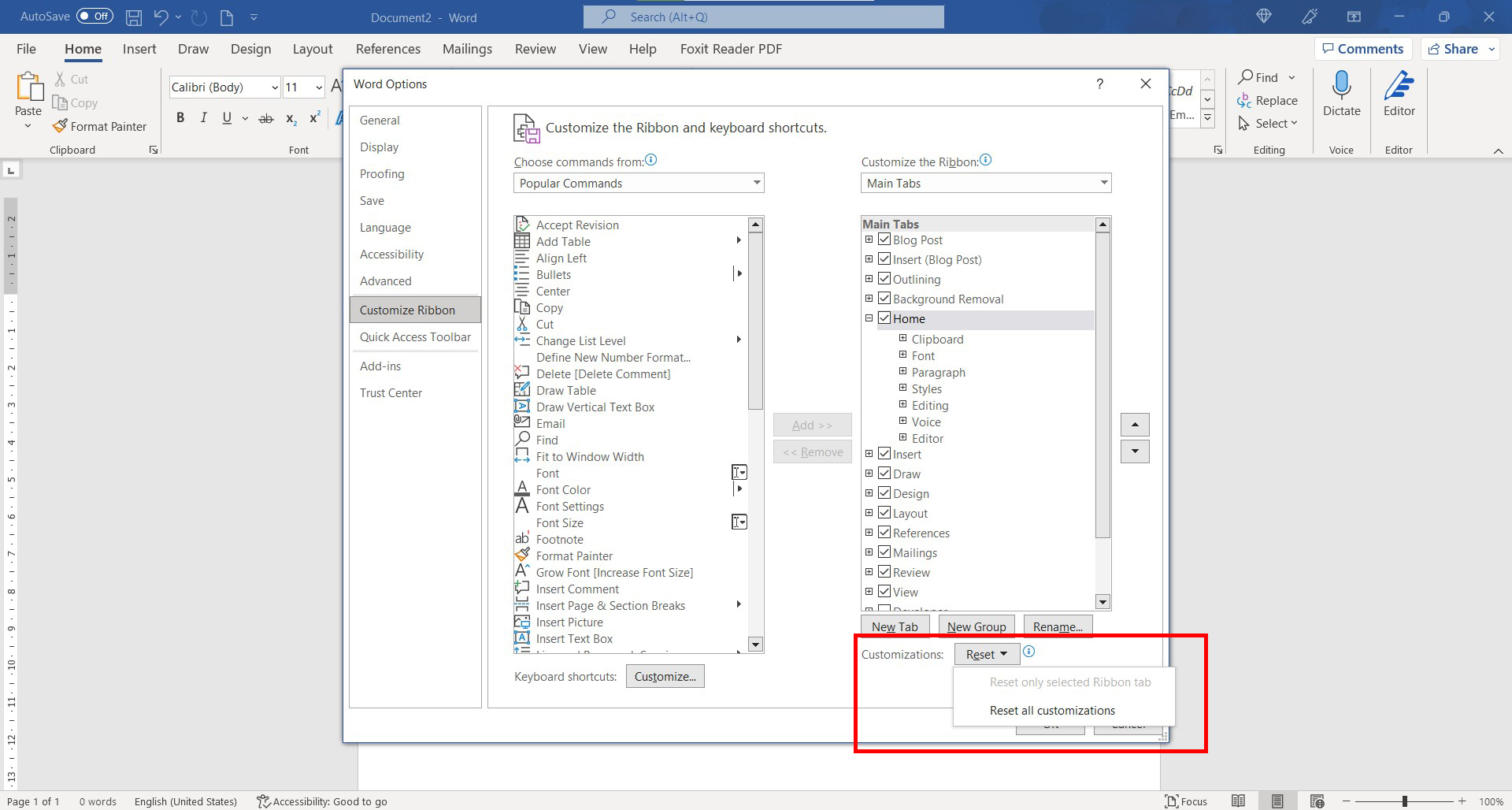Uncheck the Draw tab checkbox

point(884,474)
